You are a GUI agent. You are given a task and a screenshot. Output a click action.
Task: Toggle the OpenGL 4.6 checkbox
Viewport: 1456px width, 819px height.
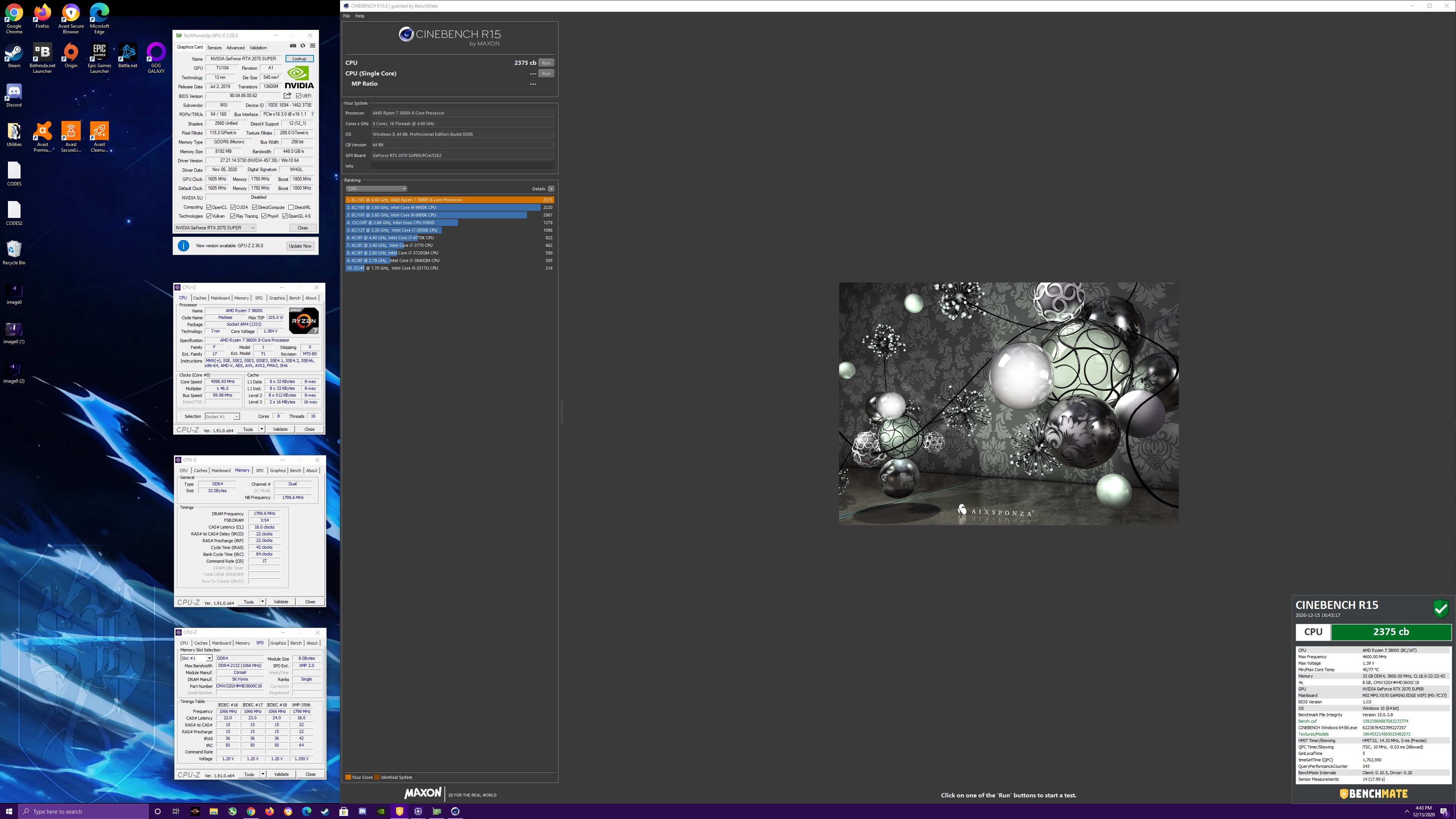284,216
